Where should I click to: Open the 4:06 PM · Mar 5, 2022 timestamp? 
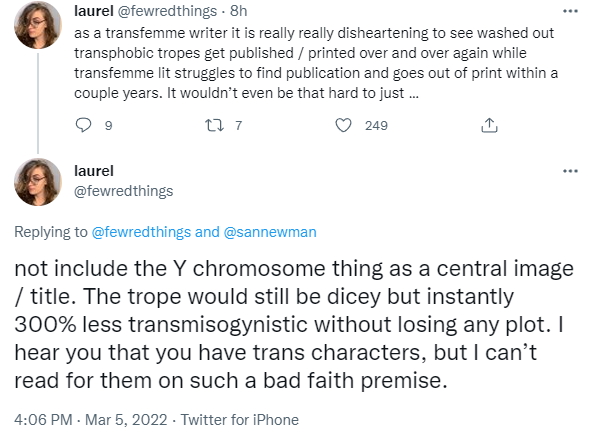(91, 420)
